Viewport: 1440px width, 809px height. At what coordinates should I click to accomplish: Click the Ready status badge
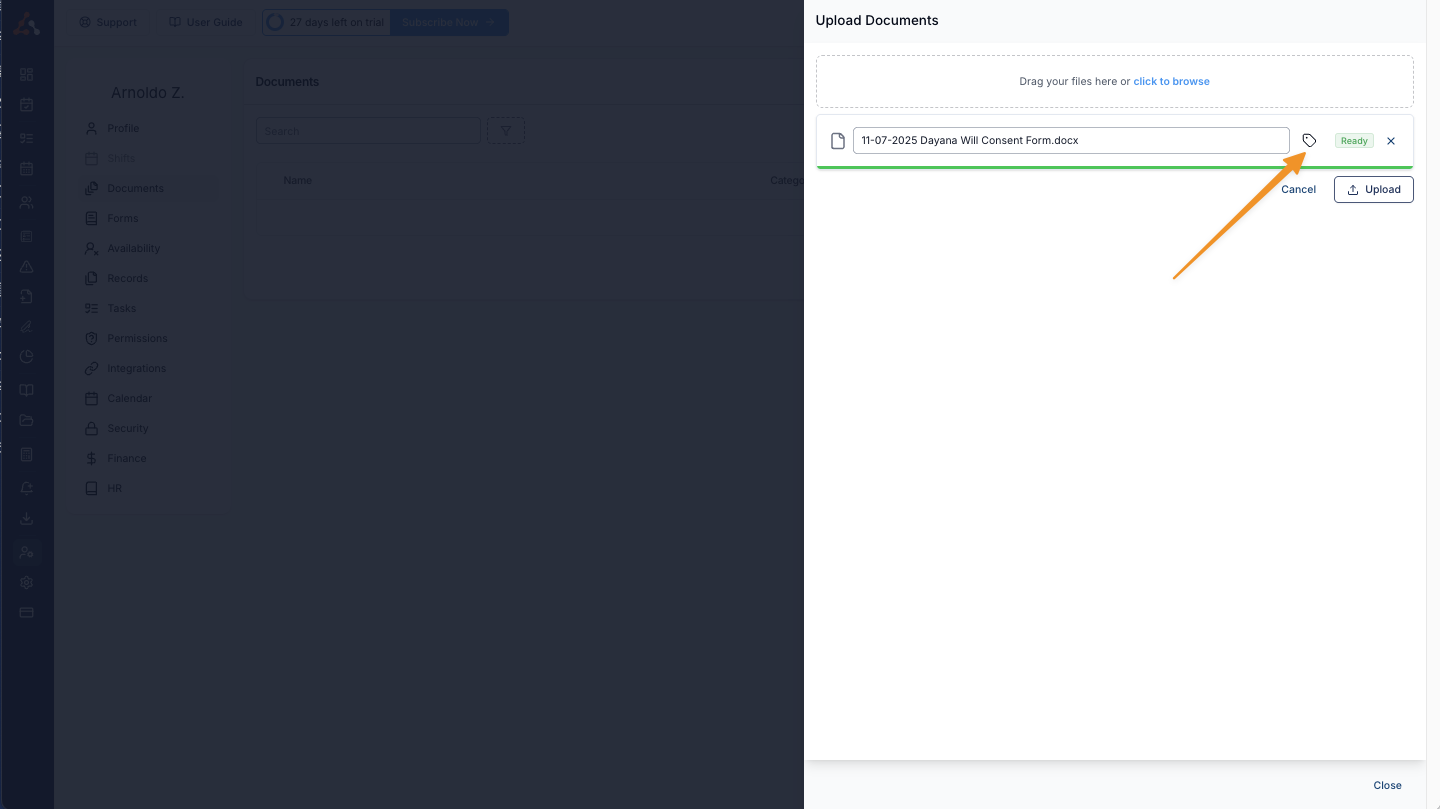tap(1354, 141)
